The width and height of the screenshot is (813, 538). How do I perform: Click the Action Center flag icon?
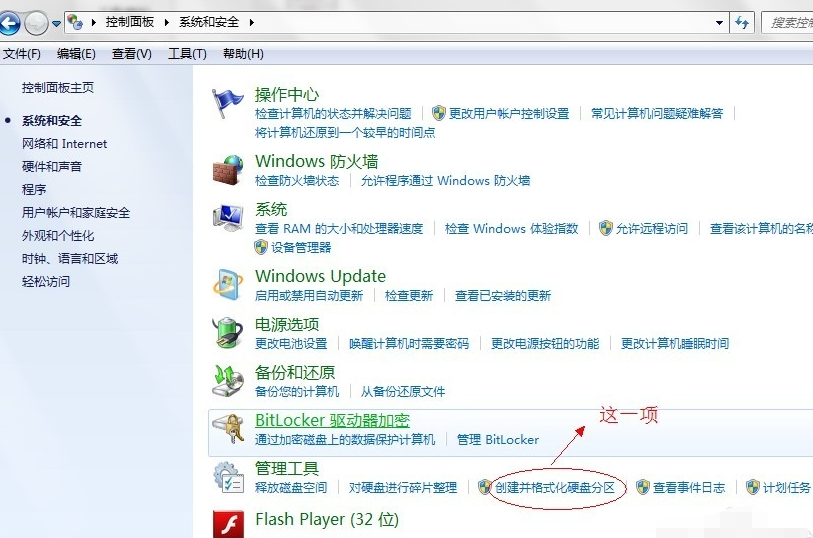[x=227, y=103]
